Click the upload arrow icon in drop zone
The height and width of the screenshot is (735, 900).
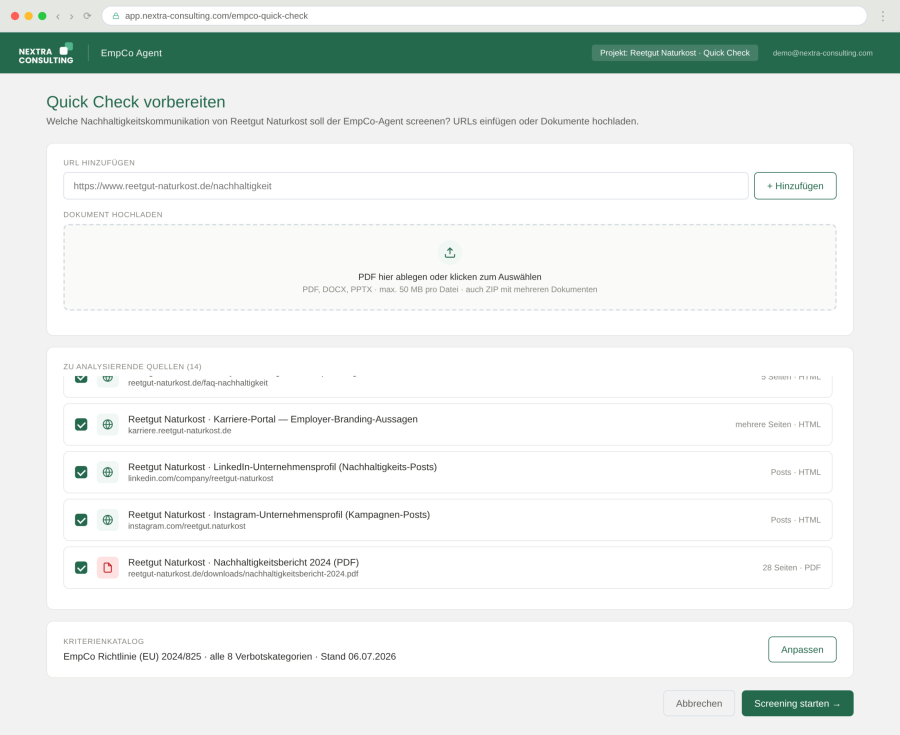point(450,252)
